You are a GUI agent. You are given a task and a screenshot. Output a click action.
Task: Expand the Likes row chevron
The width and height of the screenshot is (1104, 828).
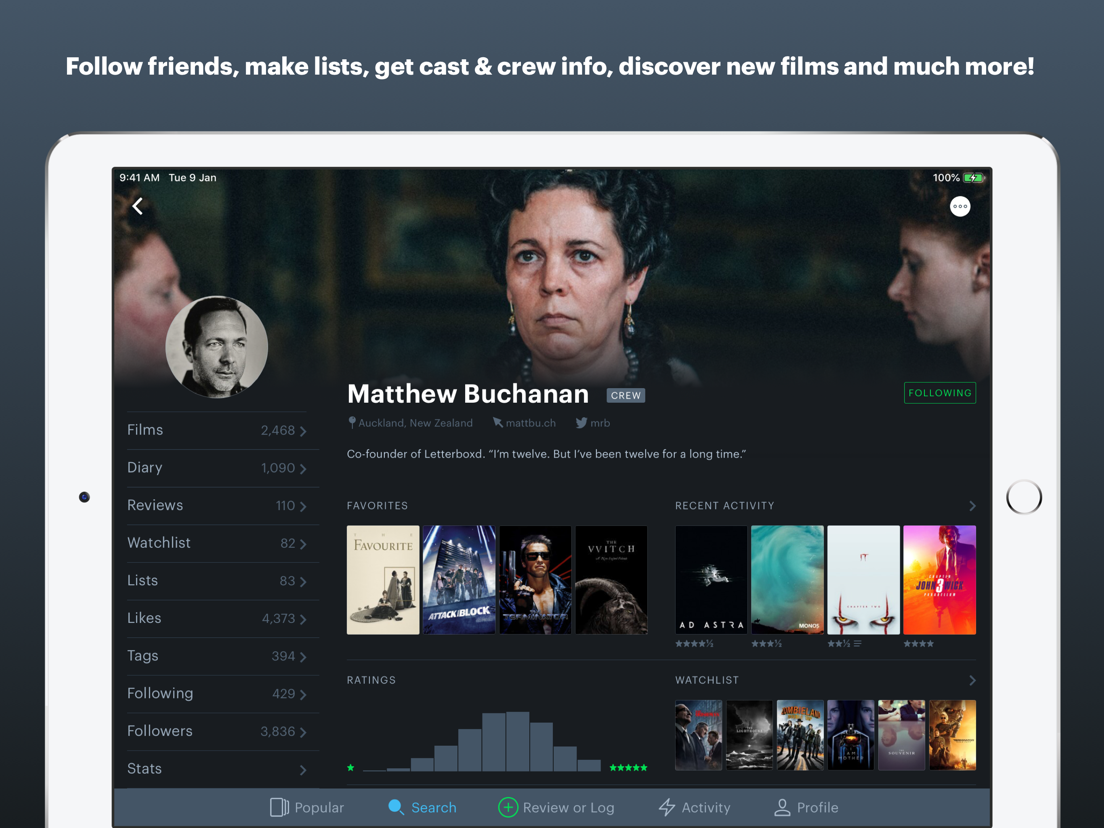303,619
